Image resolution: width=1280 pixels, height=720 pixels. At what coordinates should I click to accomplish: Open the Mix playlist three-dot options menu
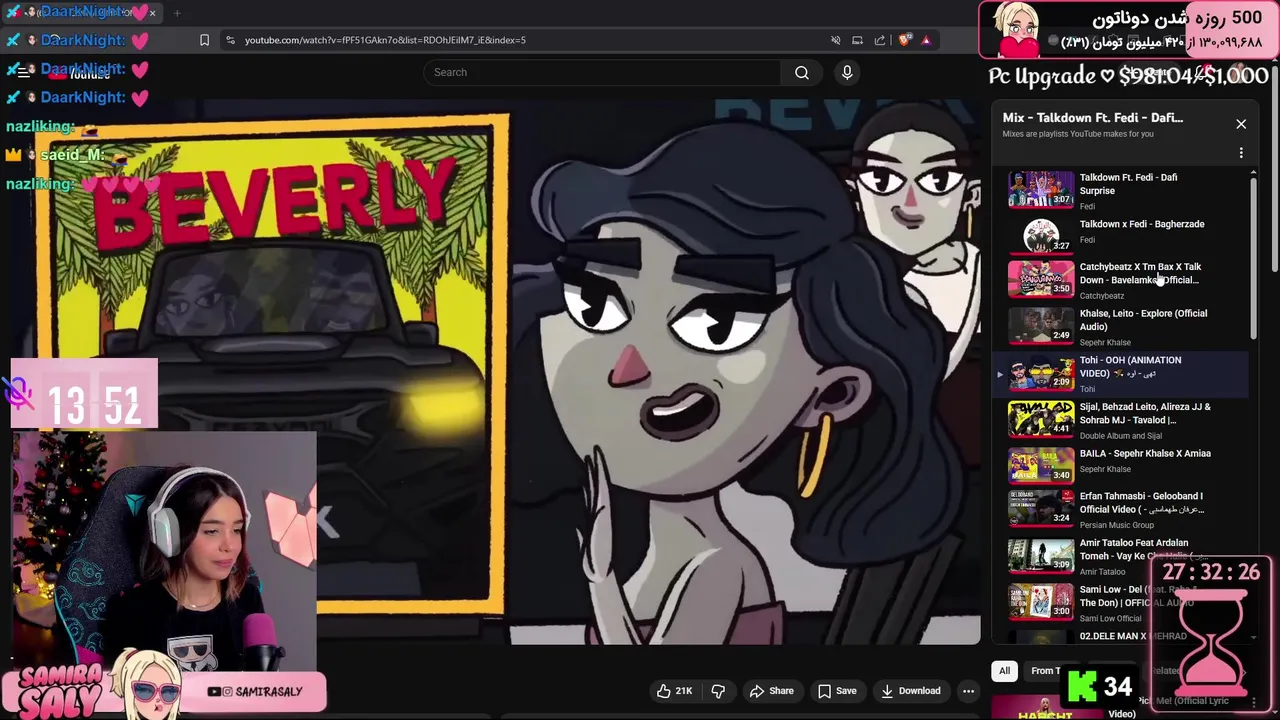pos(1241,153)
